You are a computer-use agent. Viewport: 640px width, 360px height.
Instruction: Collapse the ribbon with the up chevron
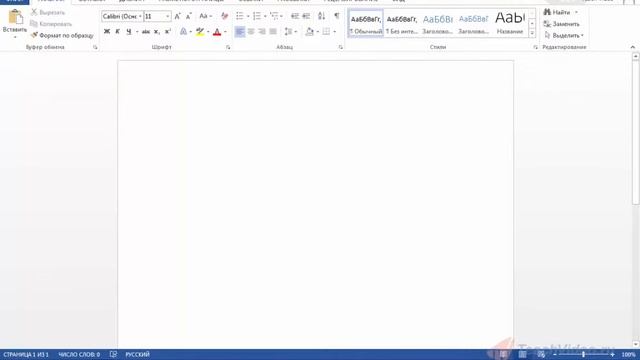tap(633, 47)
